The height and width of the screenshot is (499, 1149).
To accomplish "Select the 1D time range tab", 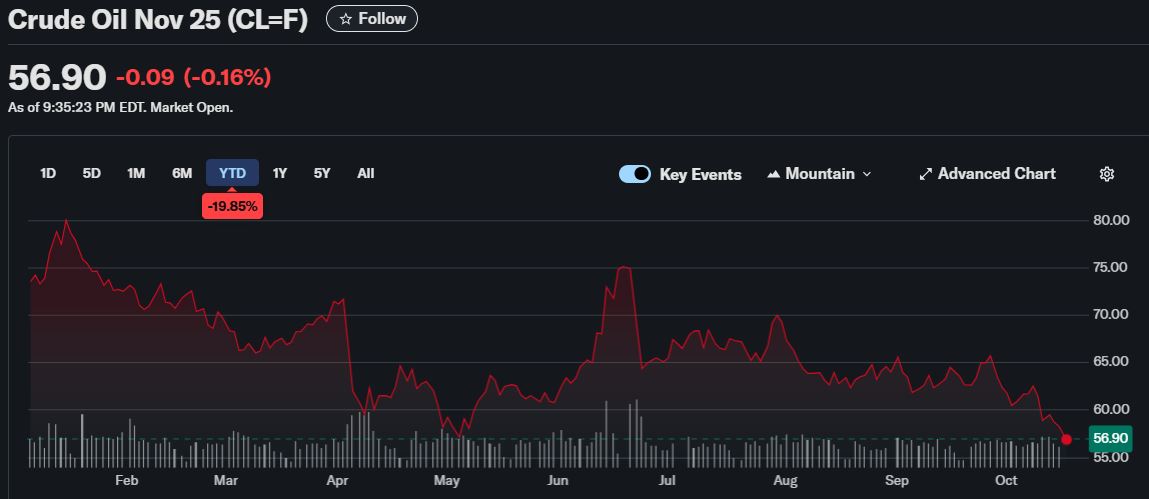I will pos(48,173).
